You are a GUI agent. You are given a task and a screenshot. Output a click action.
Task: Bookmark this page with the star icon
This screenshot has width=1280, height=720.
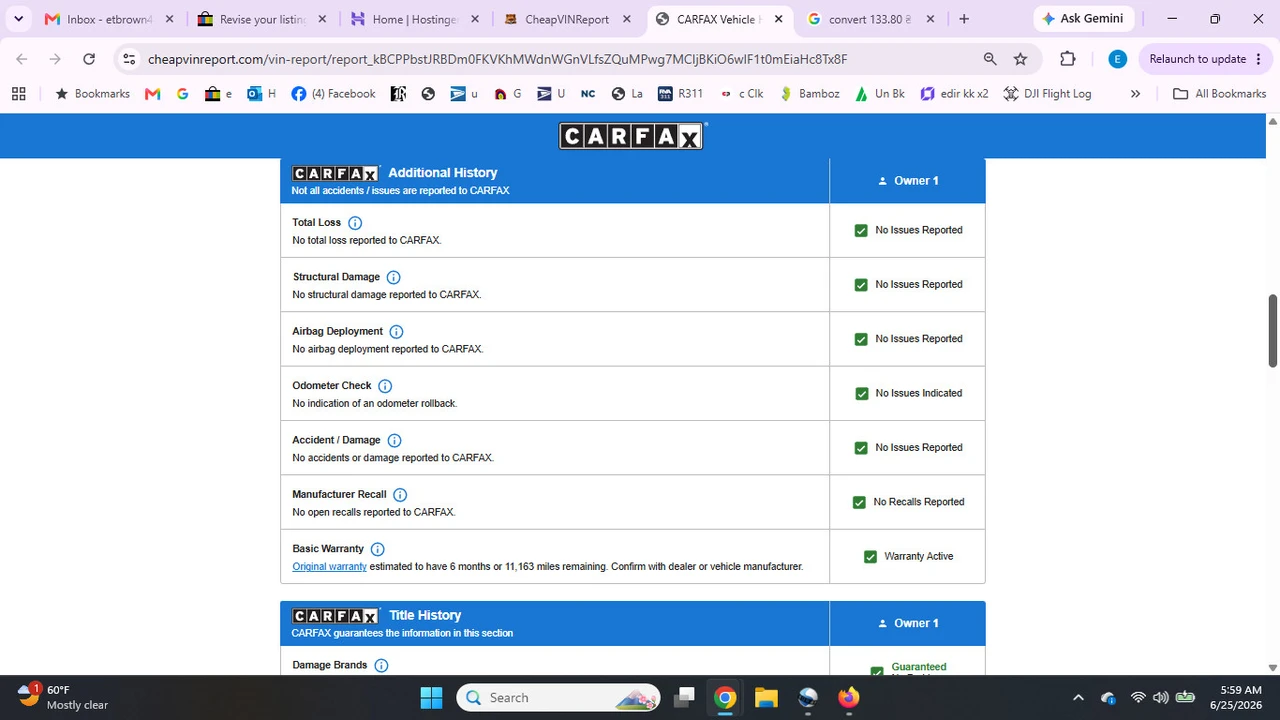[1020, 59]
